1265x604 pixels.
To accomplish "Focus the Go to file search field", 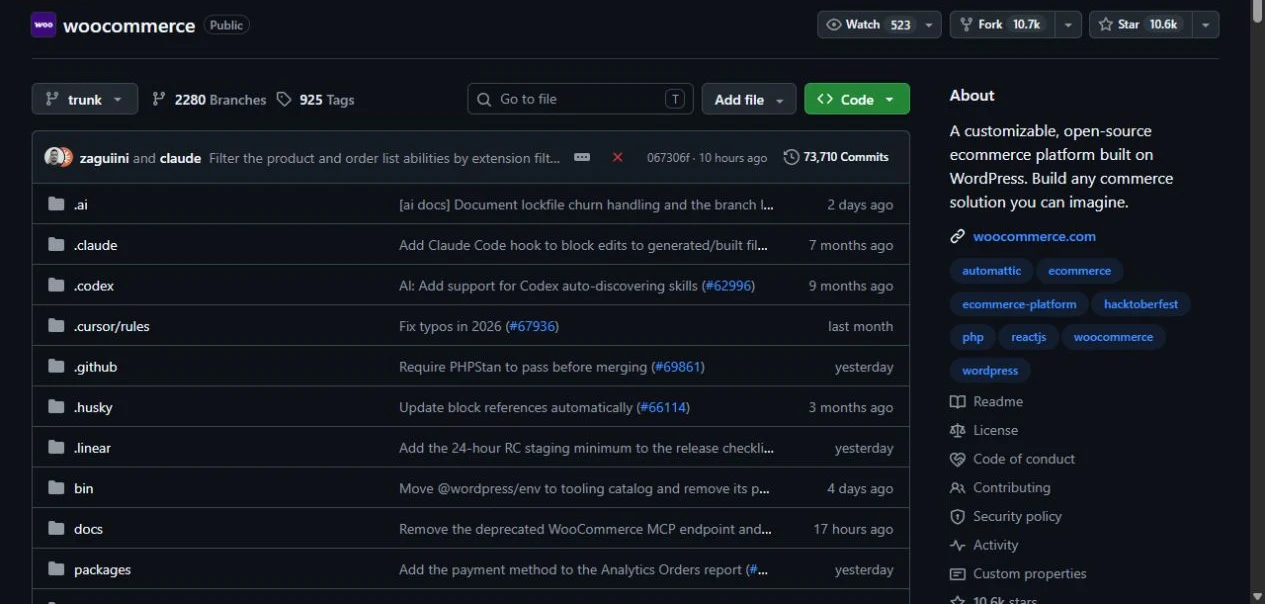I will (x=580, y=99).
